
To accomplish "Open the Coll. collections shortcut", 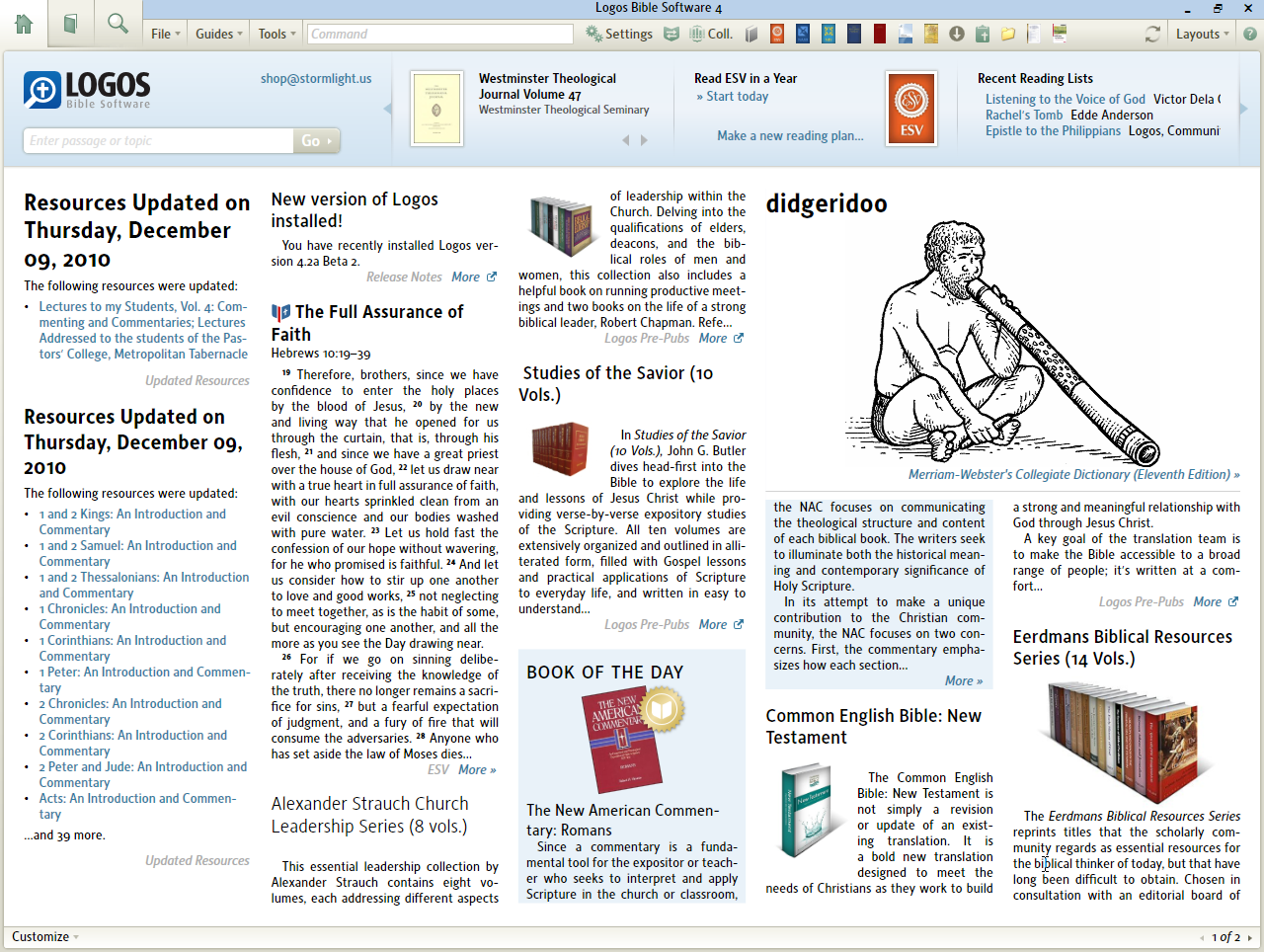I will coord(710,34).
